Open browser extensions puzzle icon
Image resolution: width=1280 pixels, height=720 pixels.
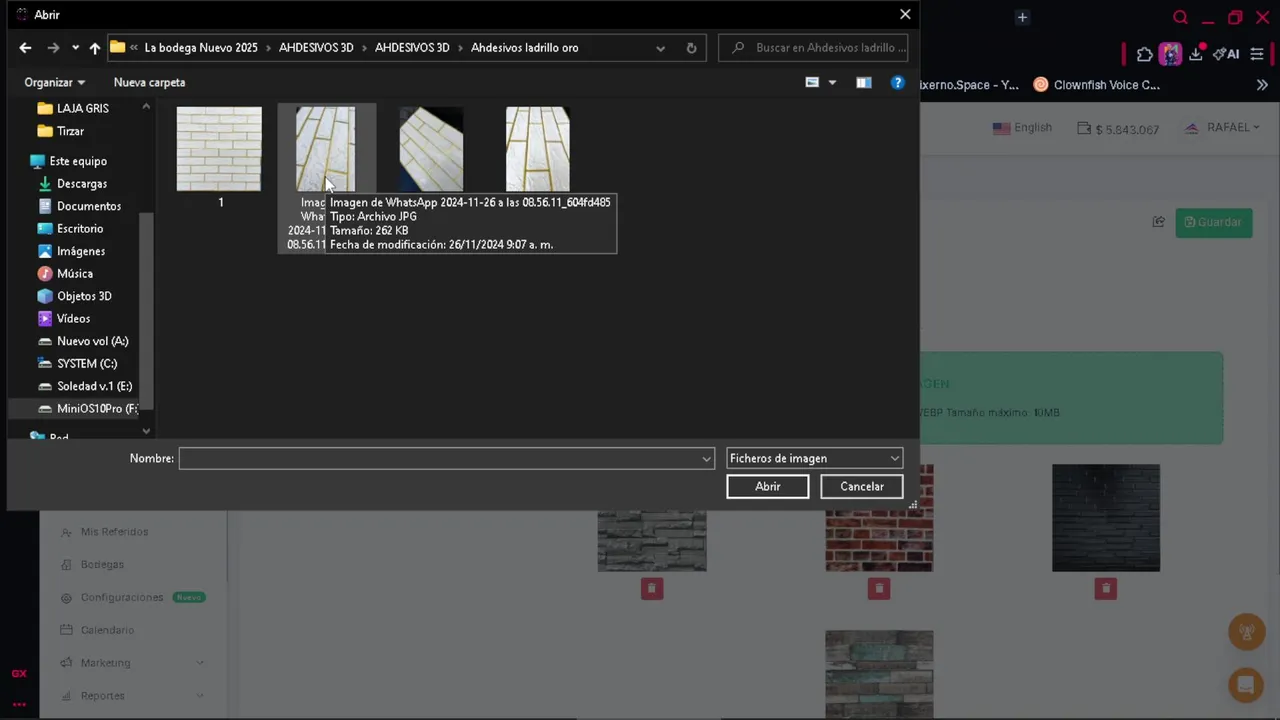coord(1145,54)
